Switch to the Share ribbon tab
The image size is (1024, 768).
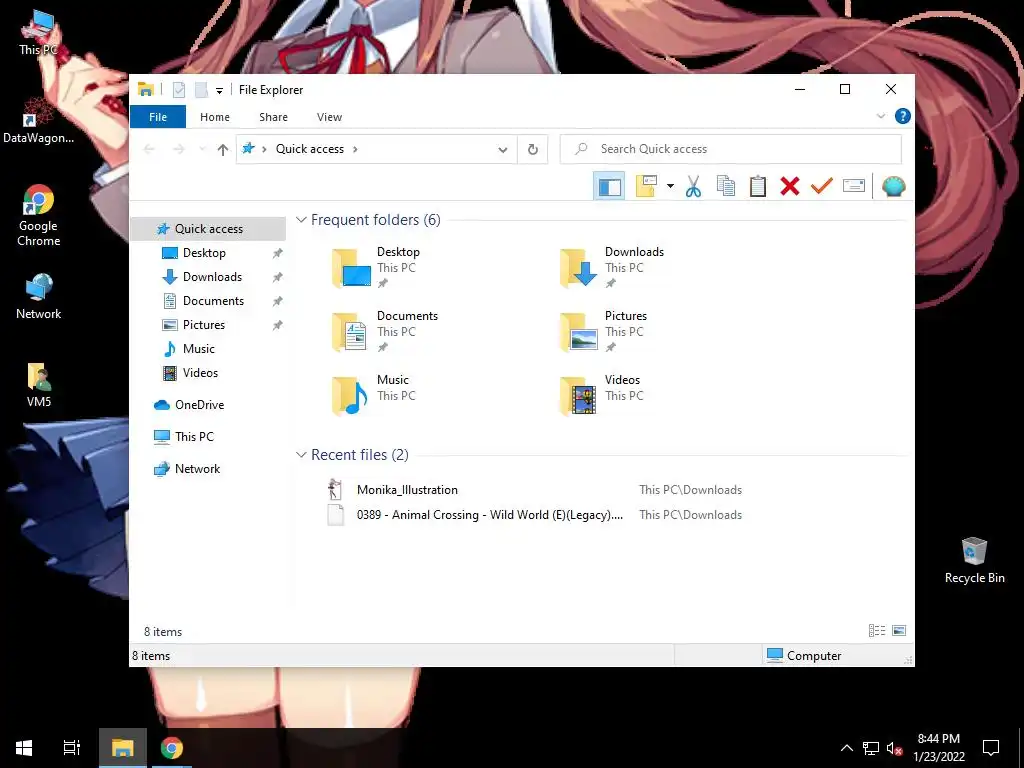[273, 117]
